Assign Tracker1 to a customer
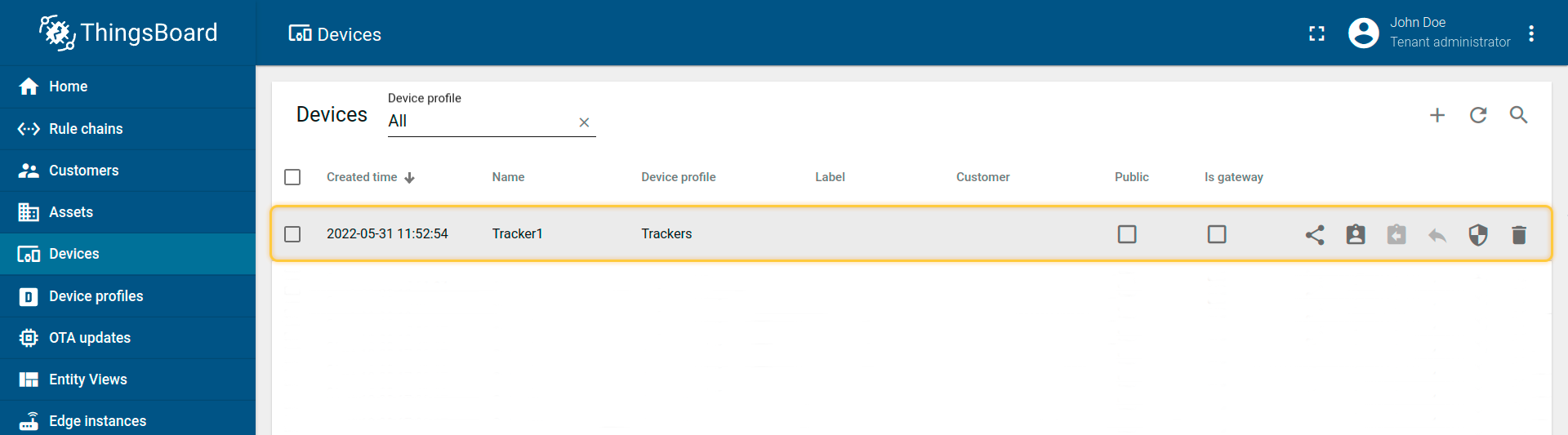This screenshot has height=435, width=1568. pyautogui.click(x=1356, y=235)
